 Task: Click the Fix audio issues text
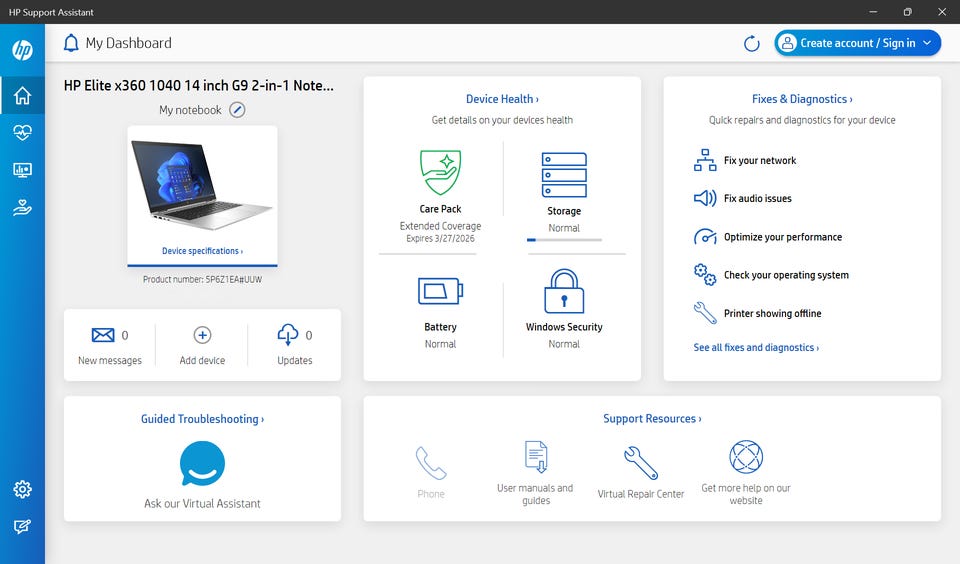(x=757, y=198)
